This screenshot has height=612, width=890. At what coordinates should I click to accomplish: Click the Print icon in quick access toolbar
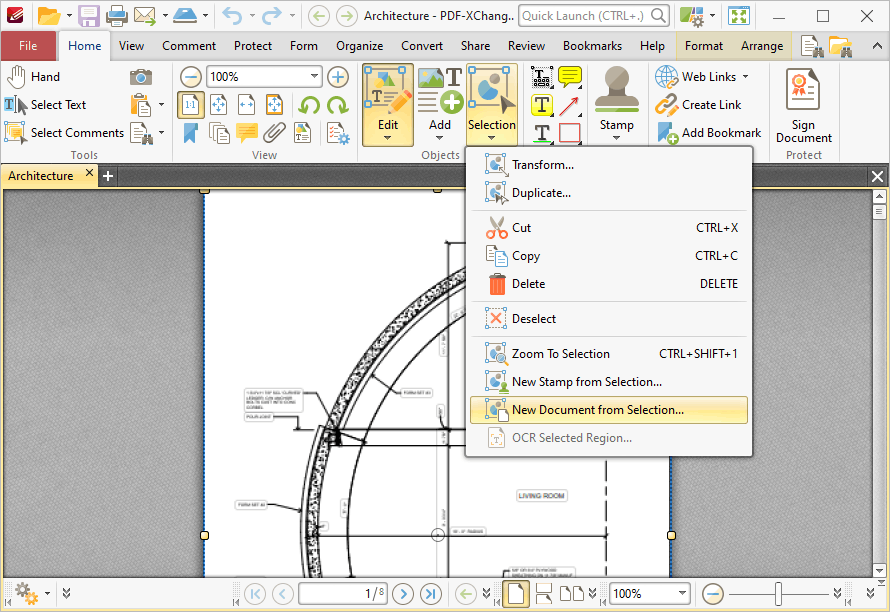pos(116,16)
